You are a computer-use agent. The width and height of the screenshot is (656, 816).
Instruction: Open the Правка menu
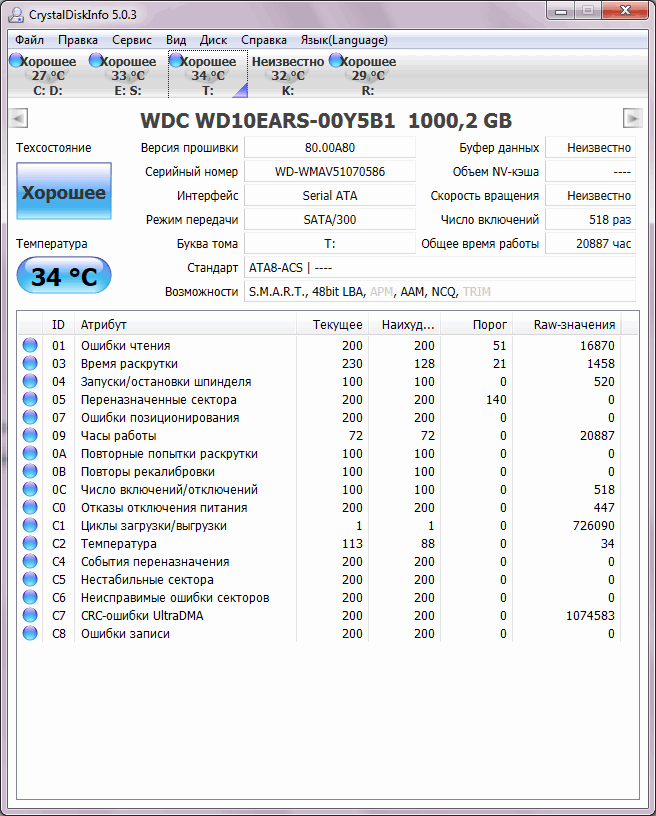78,40
